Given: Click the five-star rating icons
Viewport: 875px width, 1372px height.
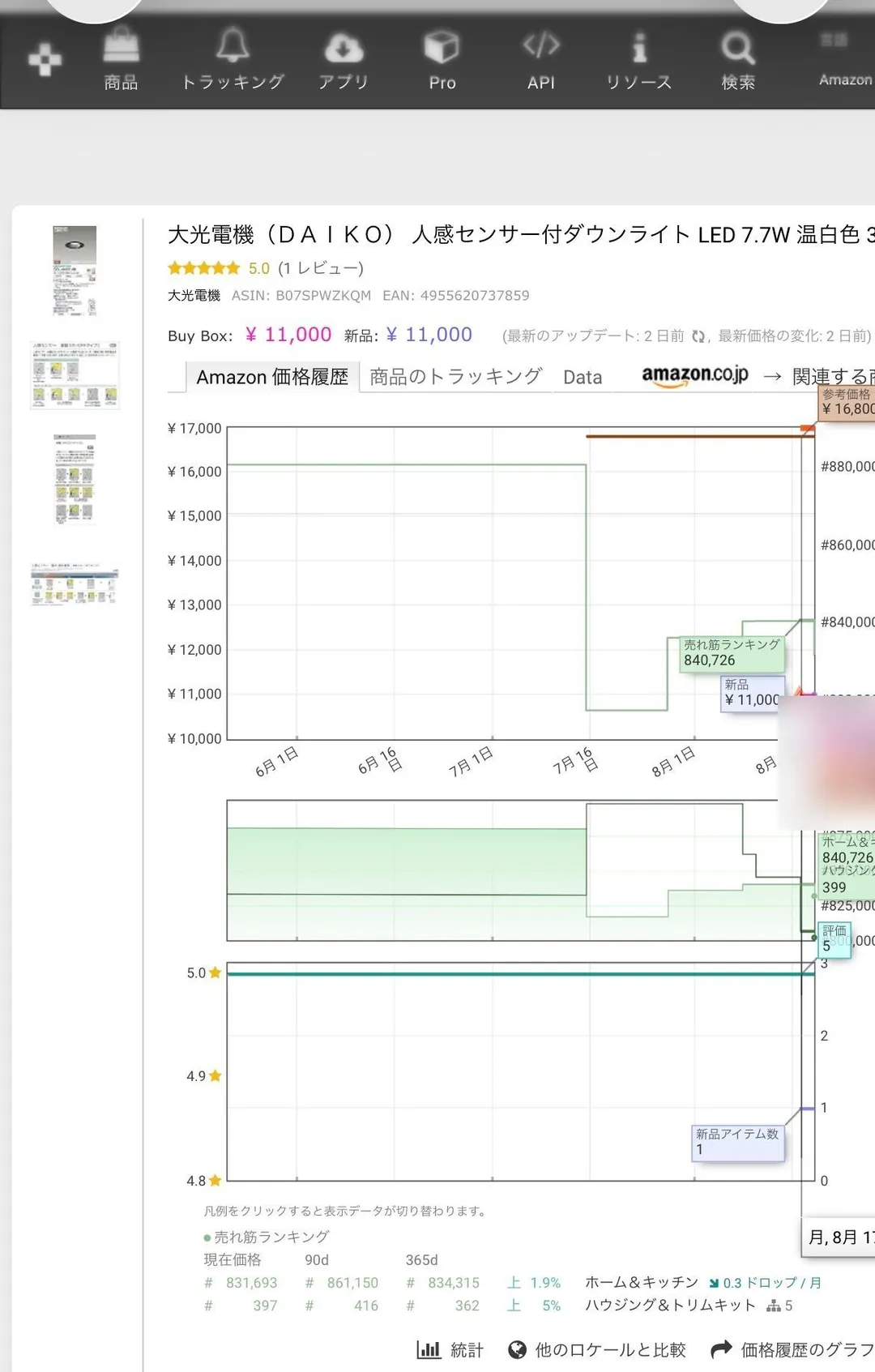Looking at the screenshot, I should [x=204, y=268].
